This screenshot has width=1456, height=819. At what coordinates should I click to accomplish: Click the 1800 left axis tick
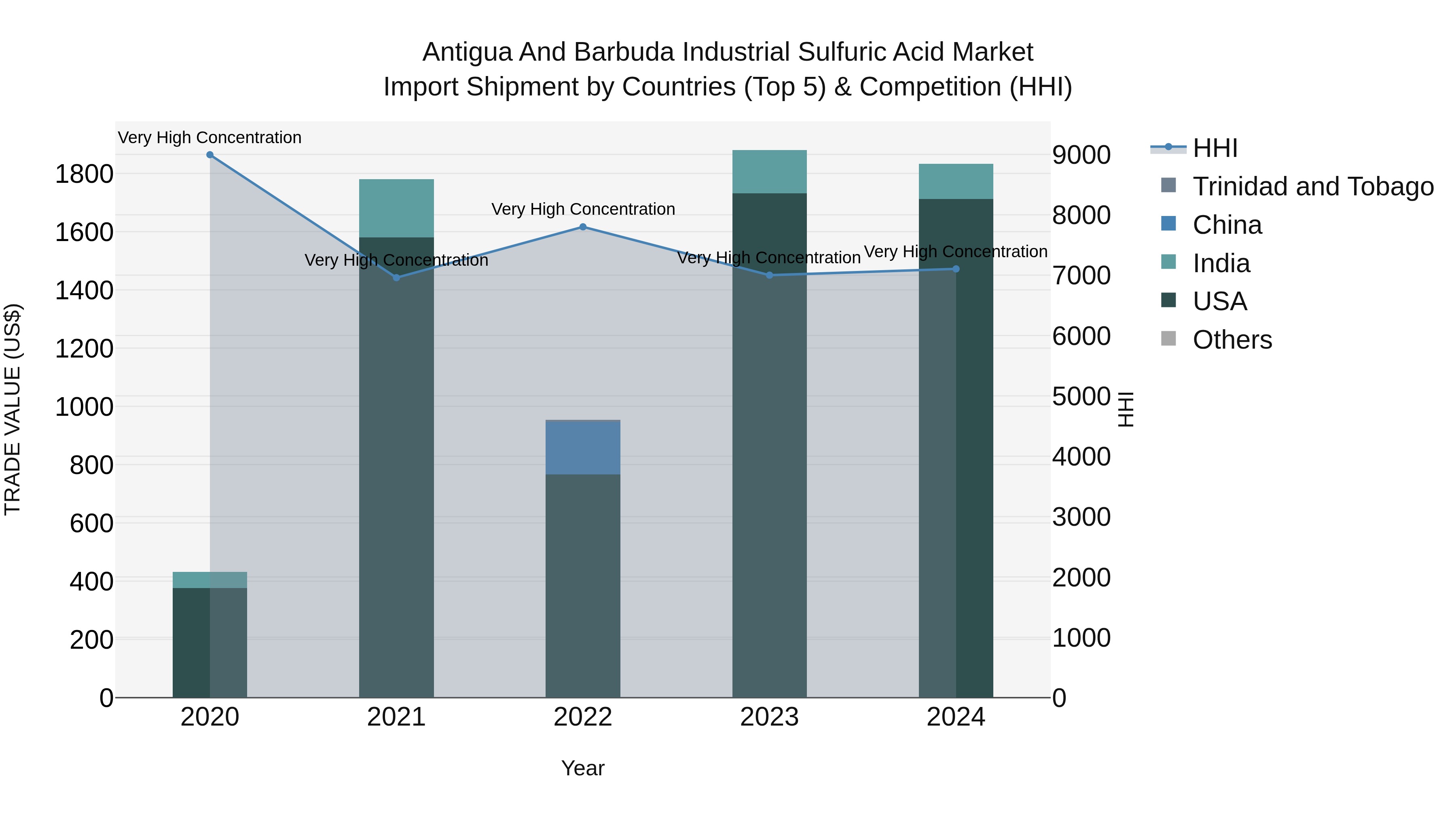pyautogui.click(x=84, y=174)
